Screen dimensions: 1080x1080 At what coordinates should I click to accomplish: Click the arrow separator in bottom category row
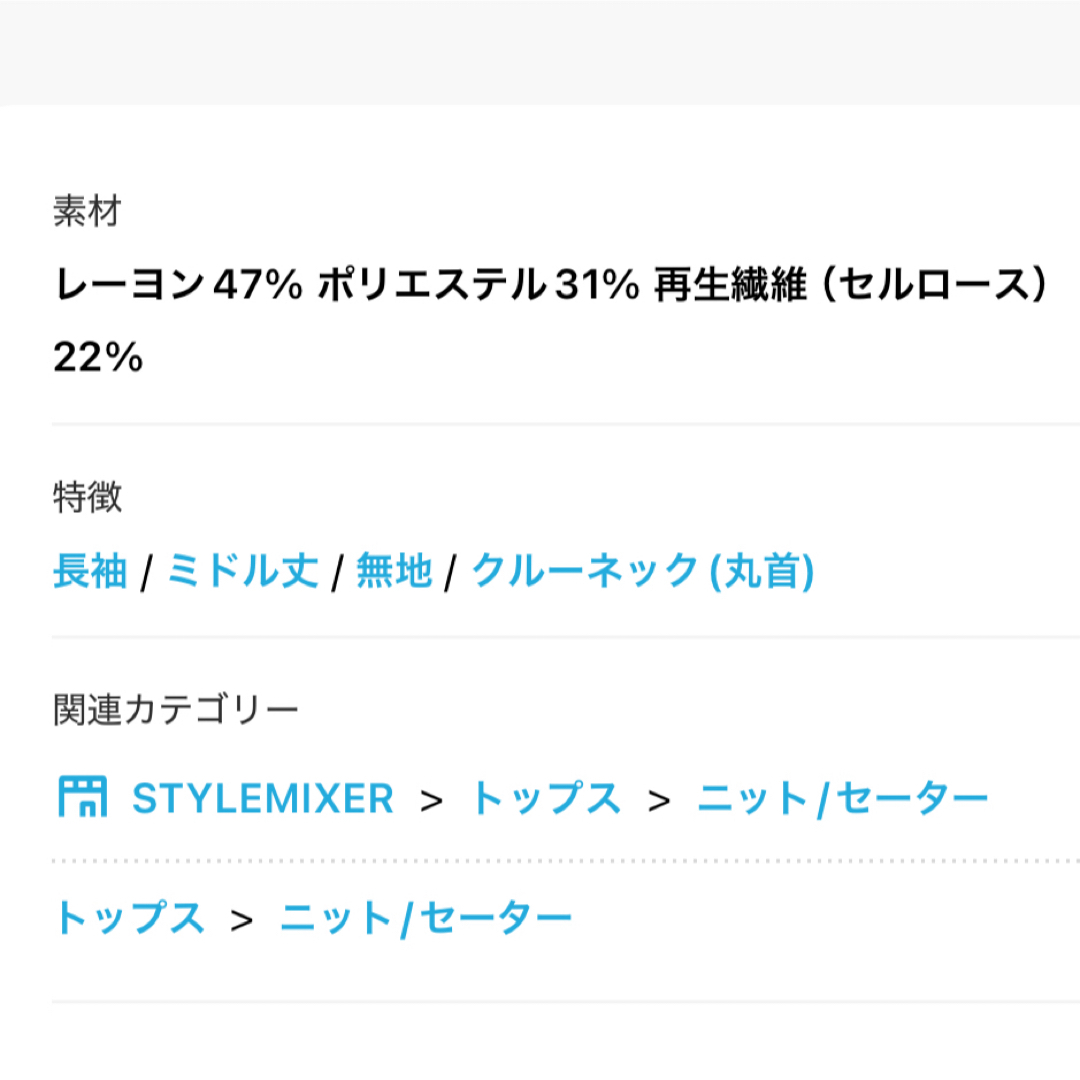tap(241, 920)
